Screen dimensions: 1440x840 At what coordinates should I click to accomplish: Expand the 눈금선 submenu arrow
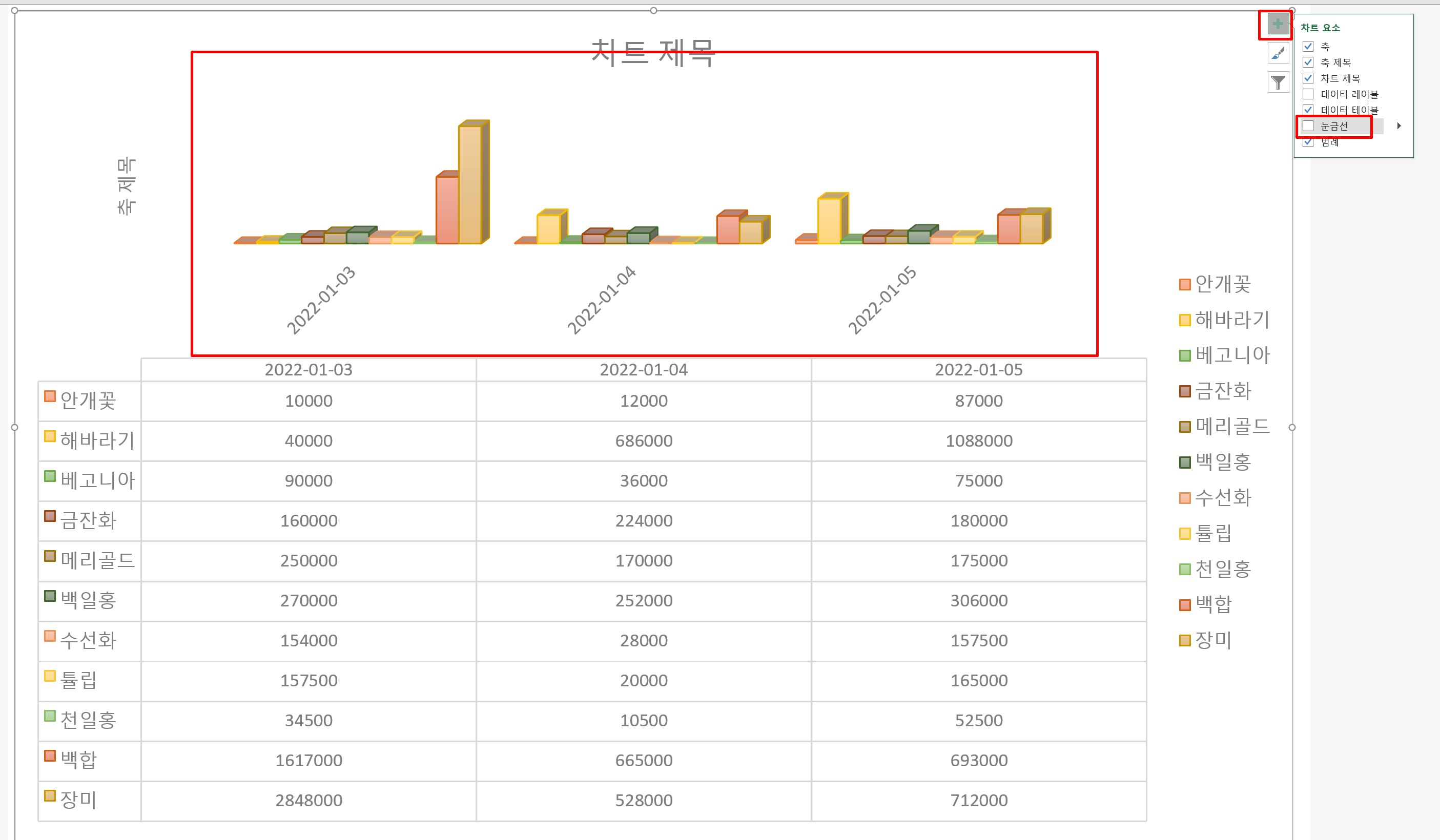(x=1399, y=126)
